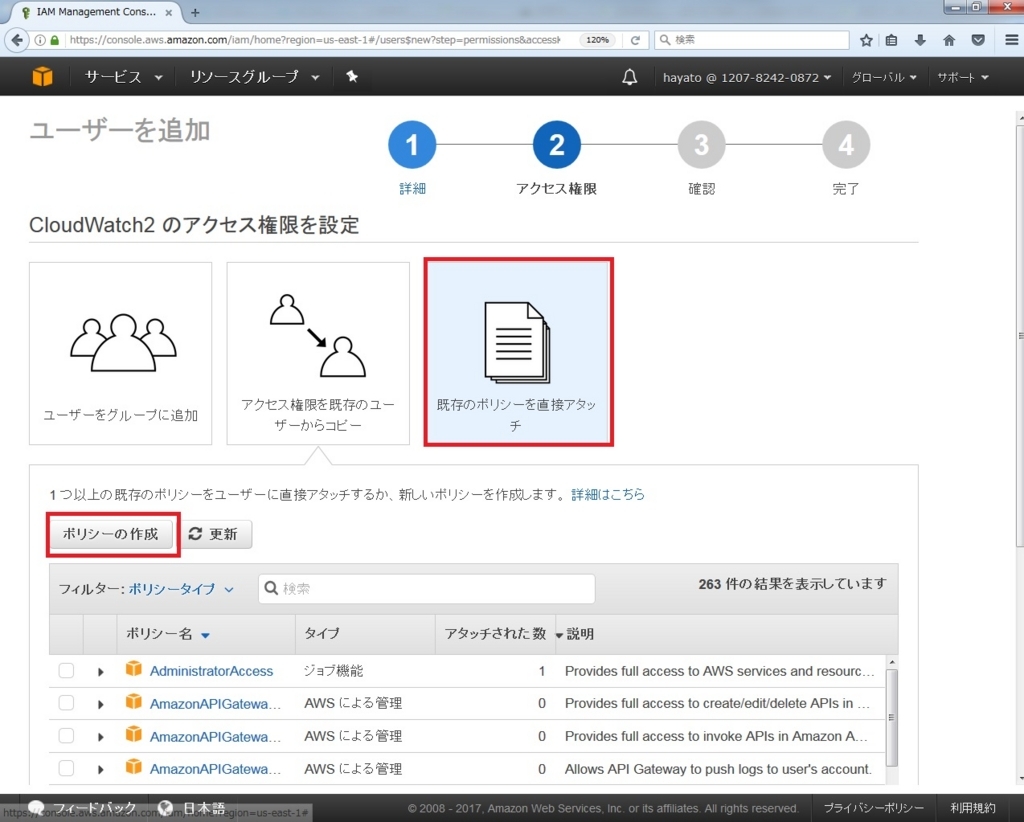Open the リソースグループ dropdown
The height and width of the screenshot is (822, 1024).
[254, 77]
